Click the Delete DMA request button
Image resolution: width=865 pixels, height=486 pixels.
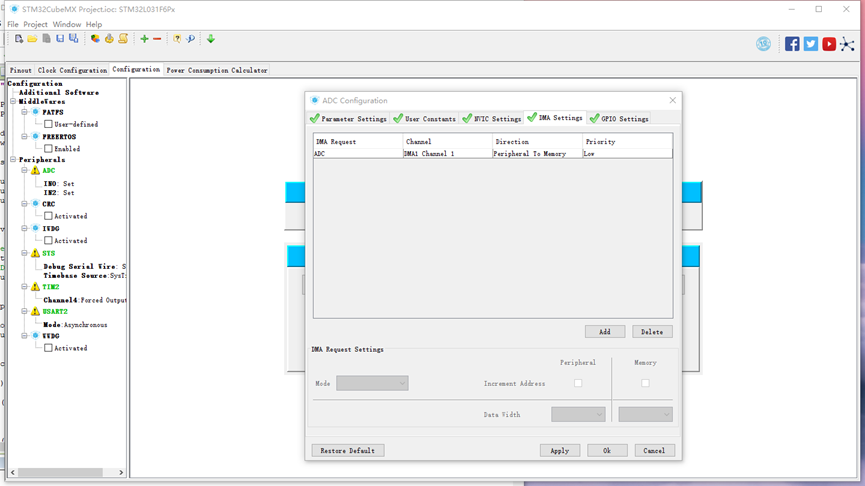click(652, 332)
